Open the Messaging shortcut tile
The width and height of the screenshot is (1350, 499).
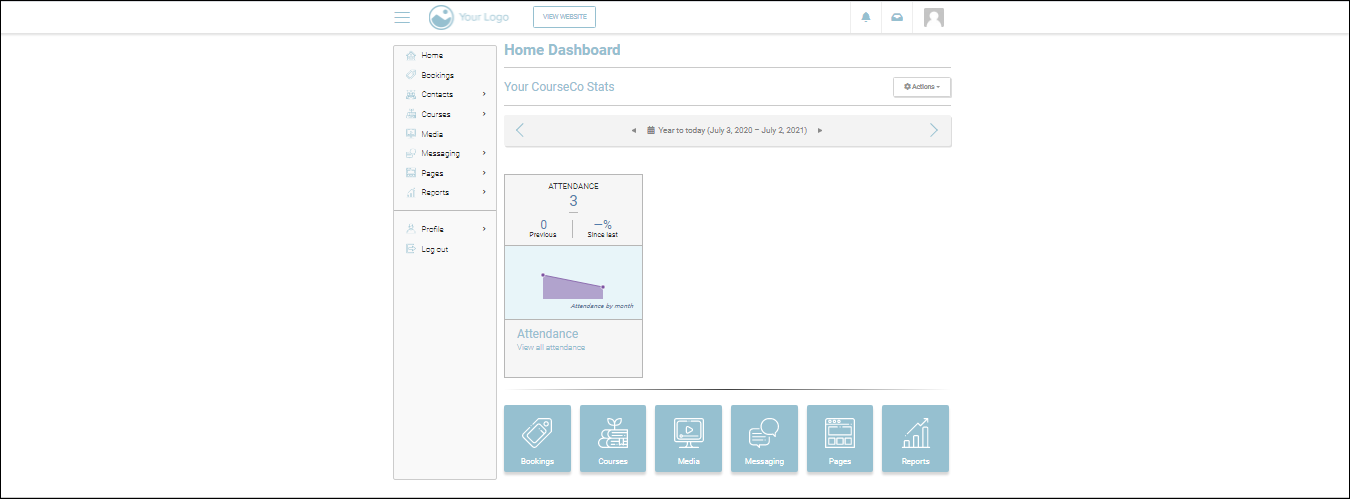[764, 438]
